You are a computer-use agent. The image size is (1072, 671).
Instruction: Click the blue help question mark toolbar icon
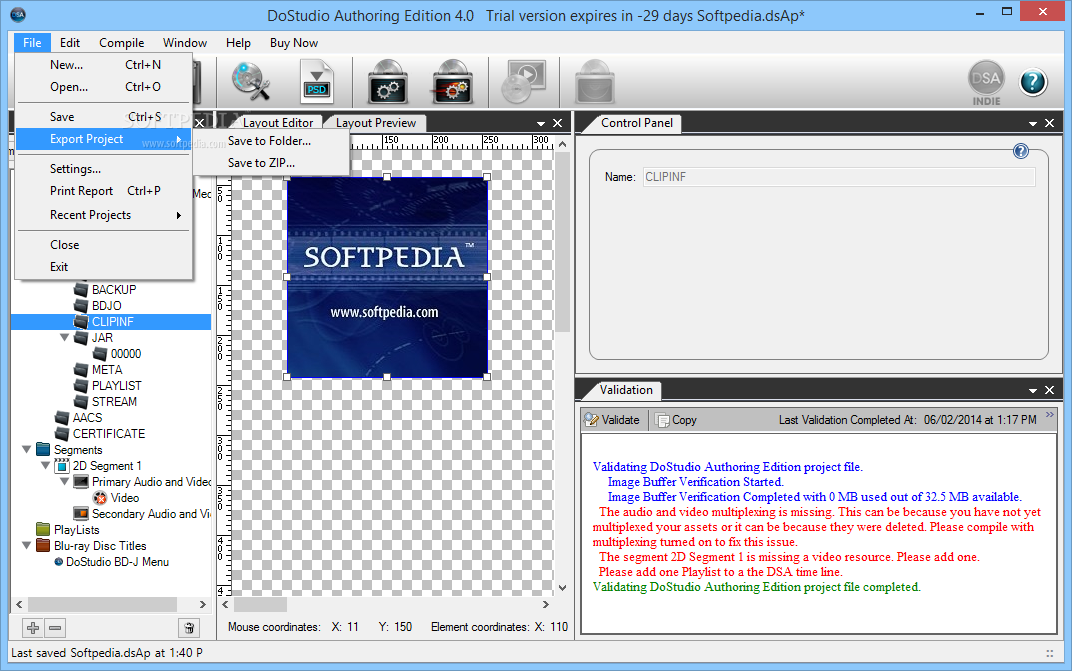[1033, 82]
